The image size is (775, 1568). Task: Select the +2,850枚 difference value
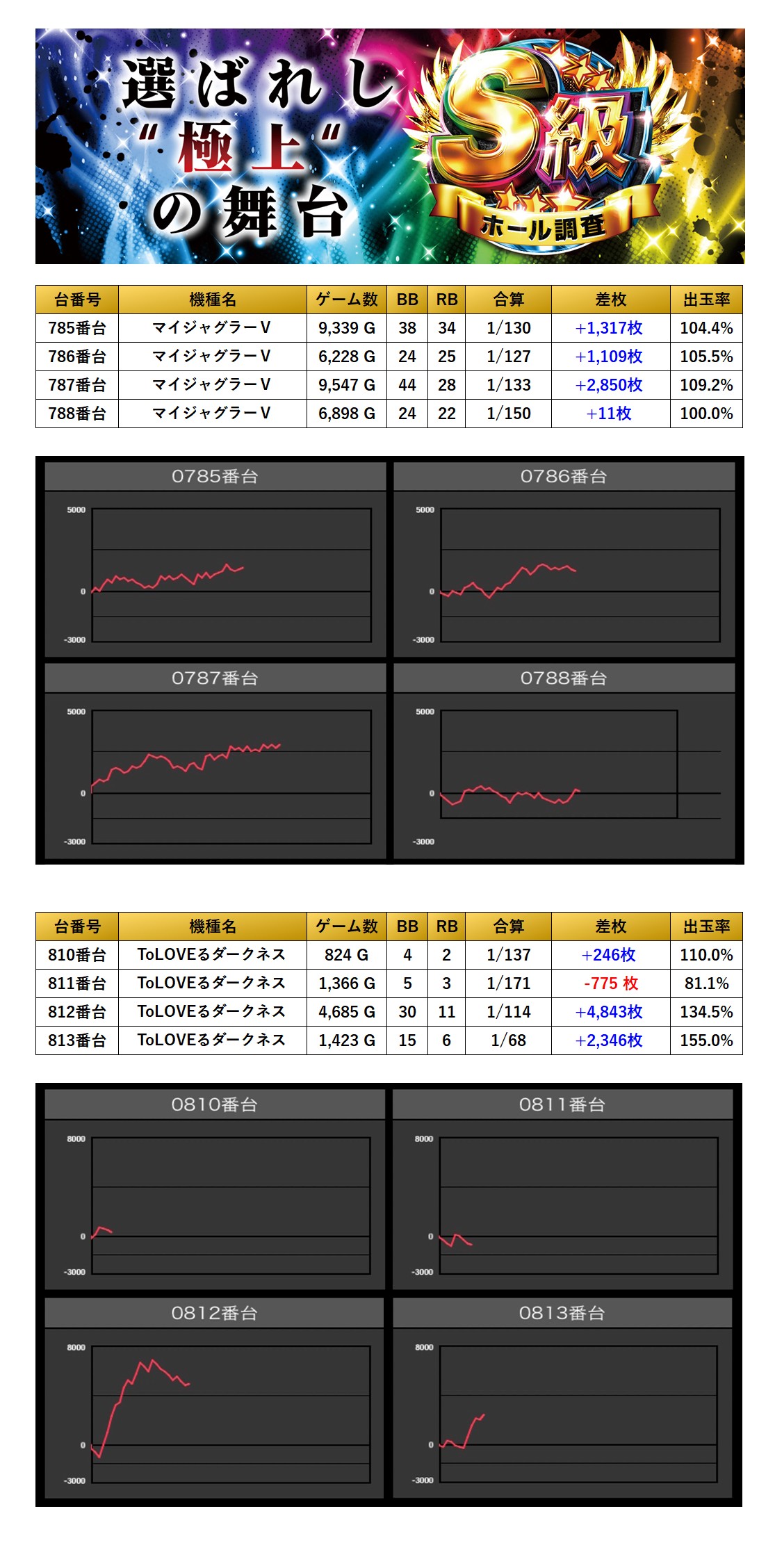click(x=610, y=385)
